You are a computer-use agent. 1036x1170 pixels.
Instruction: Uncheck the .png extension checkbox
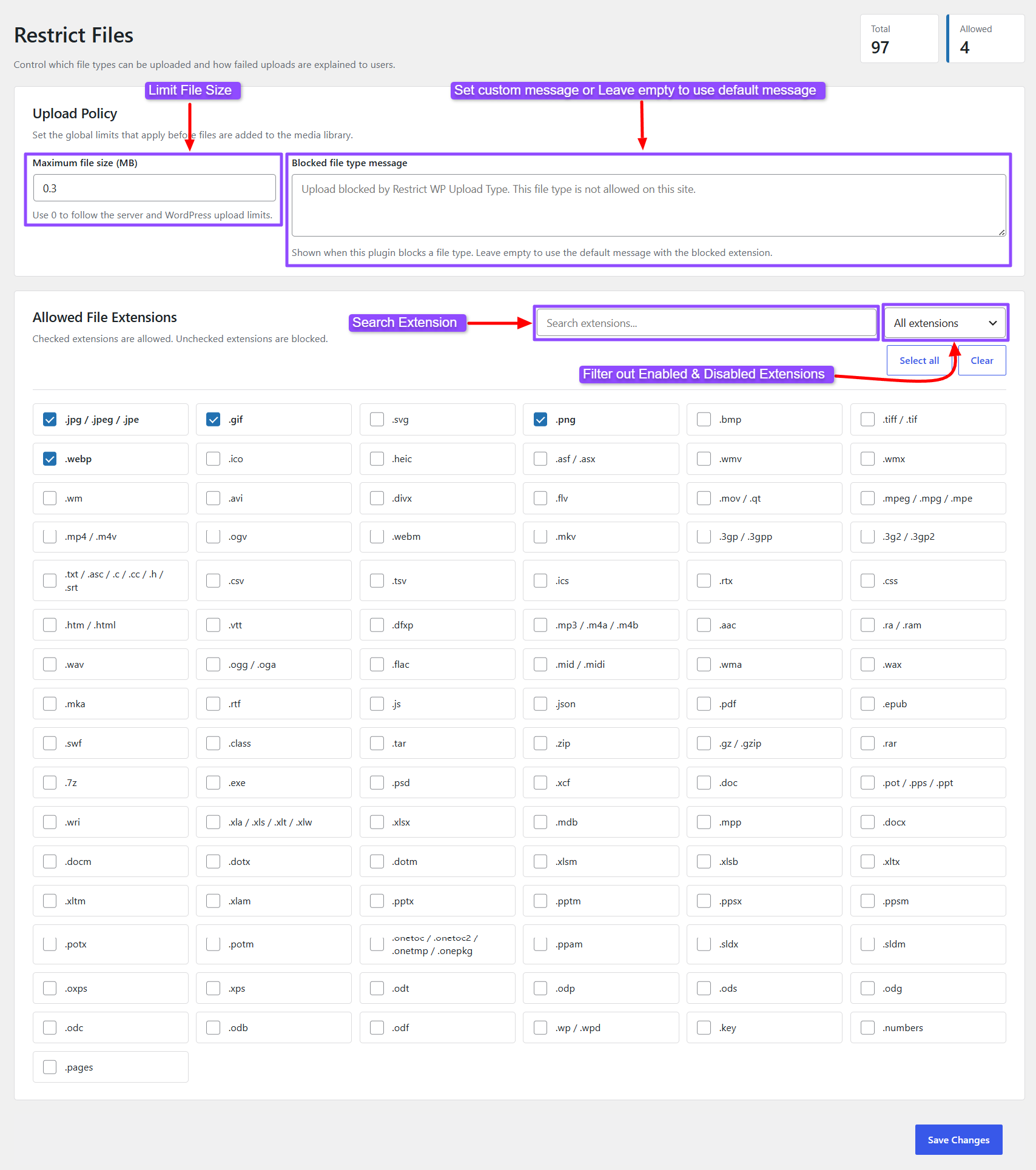(x=540, y=420)
